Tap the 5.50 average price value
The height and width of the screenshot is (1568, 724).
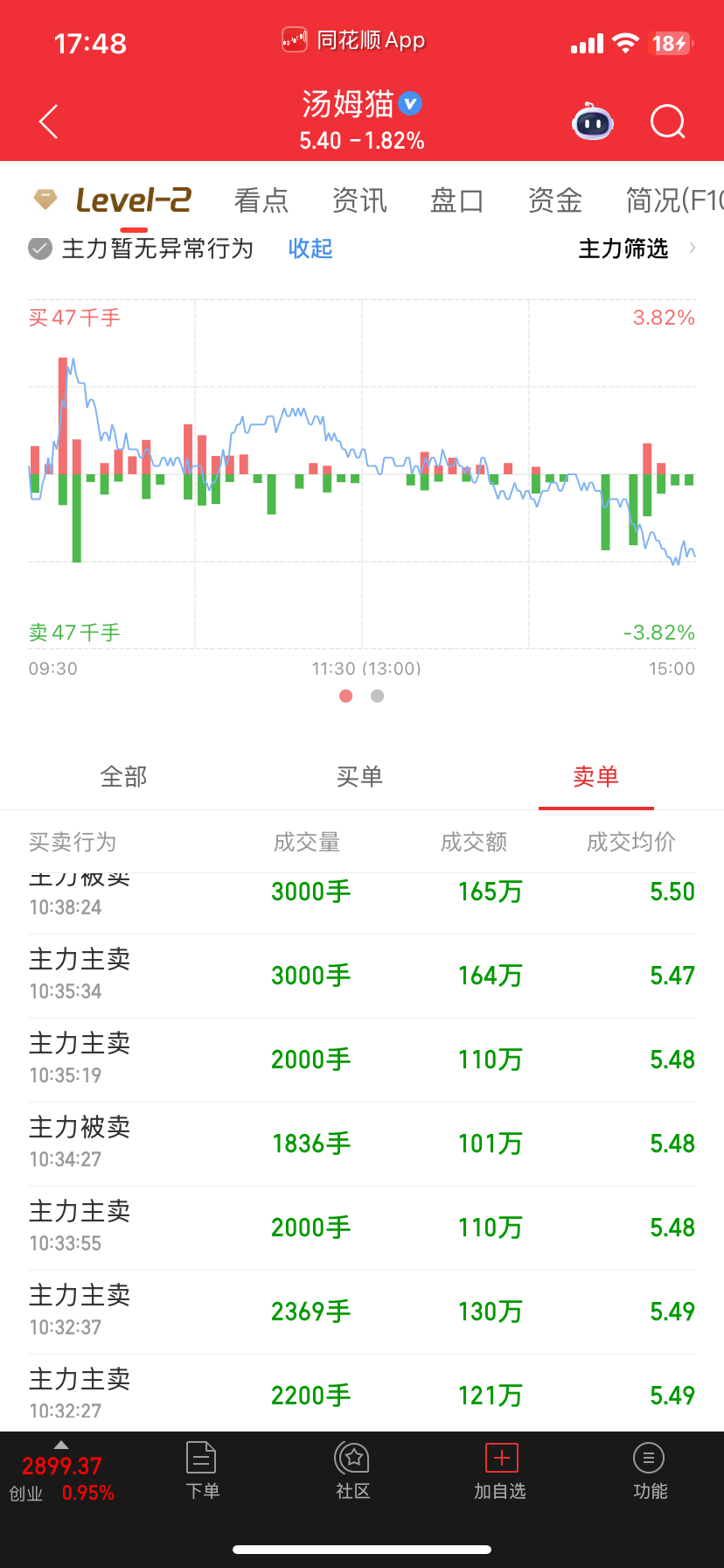tap(672, 892)
